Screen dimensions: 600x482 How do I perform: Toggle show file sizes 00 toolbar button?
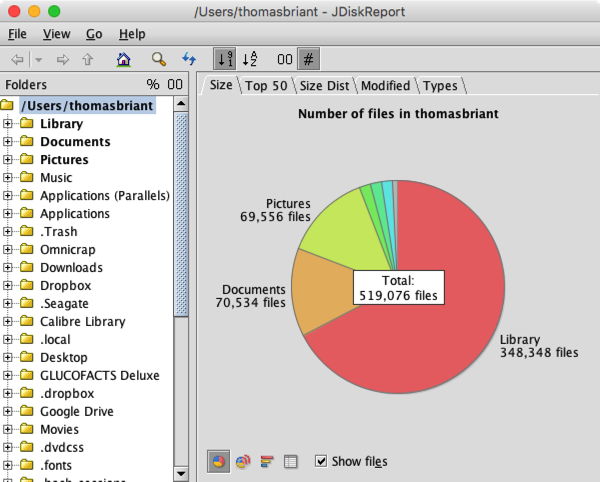pyautogui.click(x=285, y=59)
